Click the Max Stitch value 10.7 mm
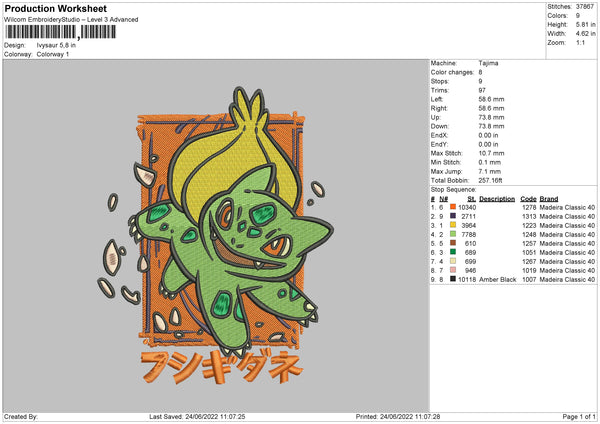This screenshot has width=600, height=424. tap(491, 153)
